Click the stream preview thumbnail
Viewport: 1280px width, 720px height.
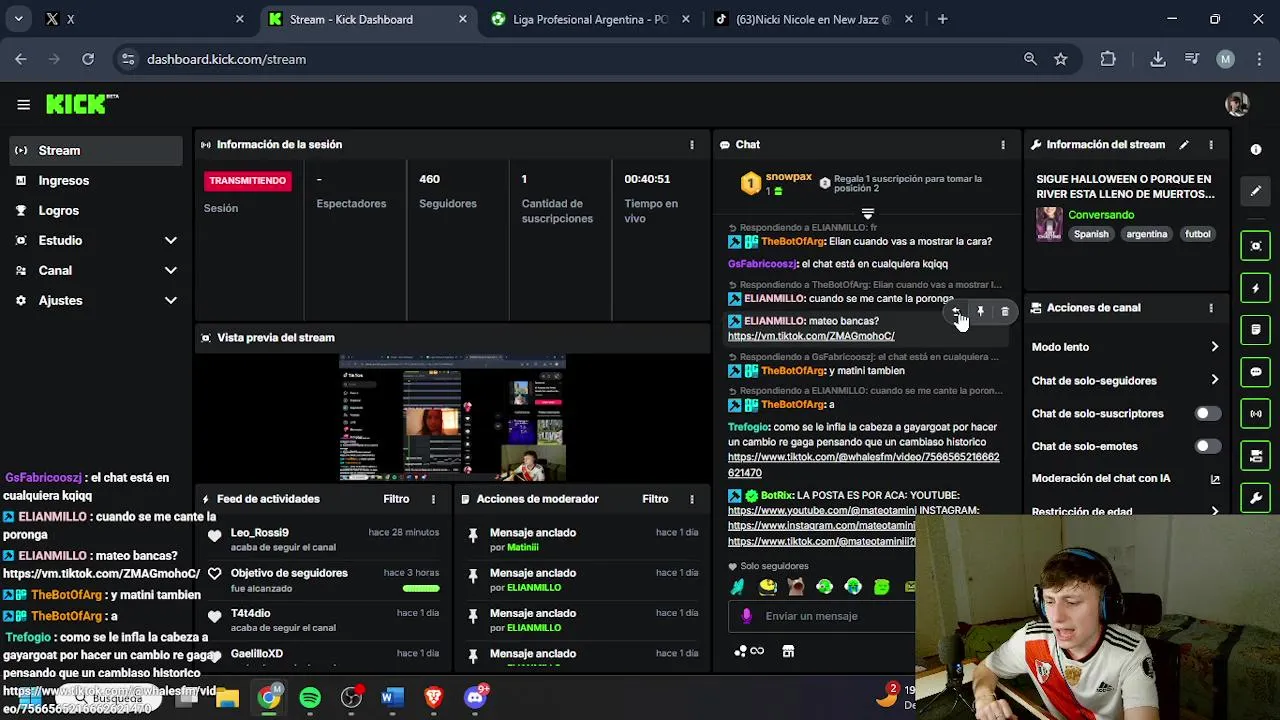tap(452, 417)
